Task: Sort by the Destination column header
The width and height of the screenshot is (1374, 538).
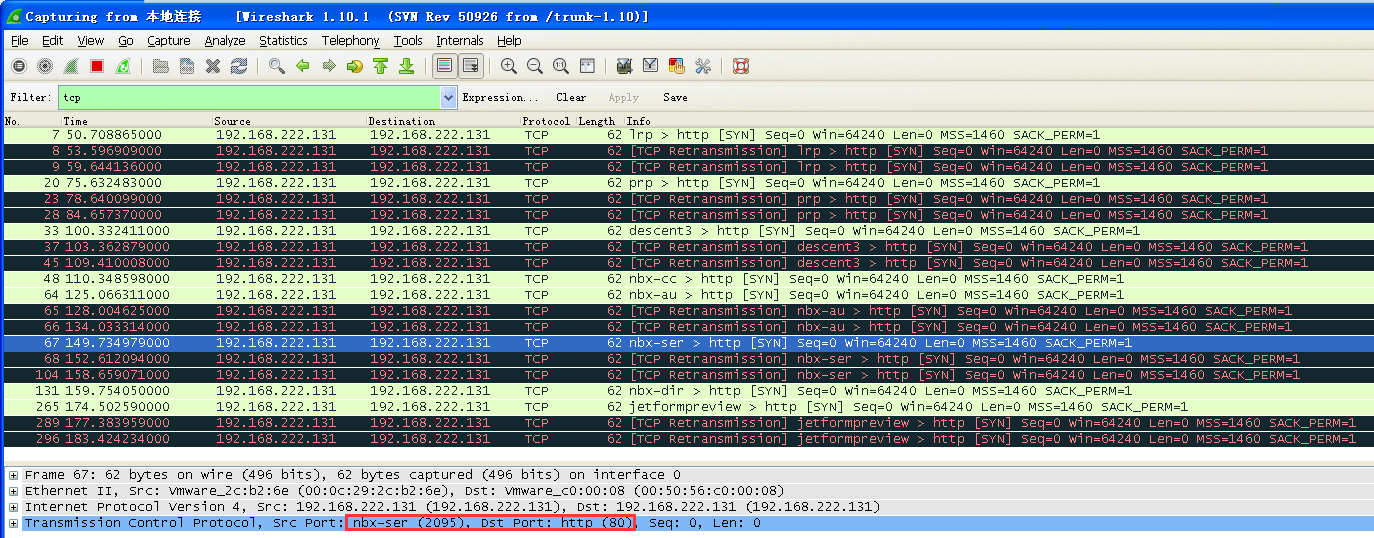Action: tap(443, 121)
